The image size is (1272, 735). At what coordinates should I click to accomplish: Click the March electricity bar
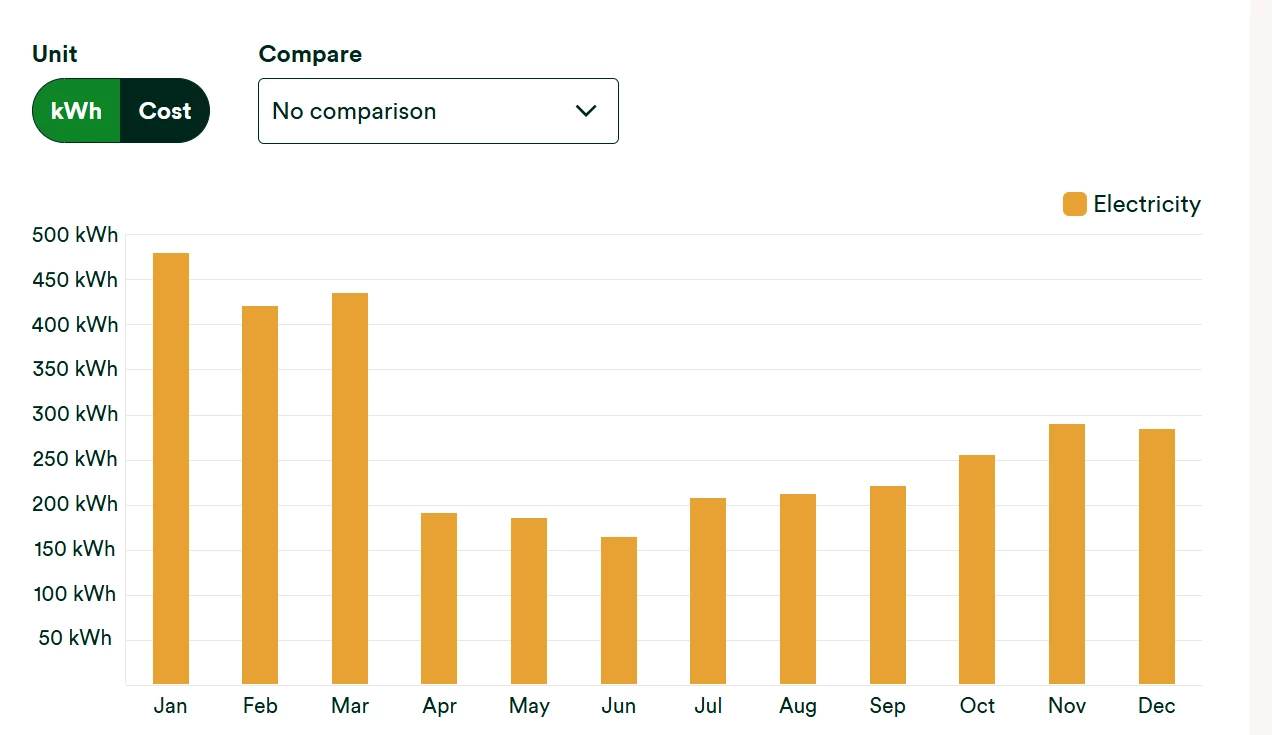click(x=350, y=488)
